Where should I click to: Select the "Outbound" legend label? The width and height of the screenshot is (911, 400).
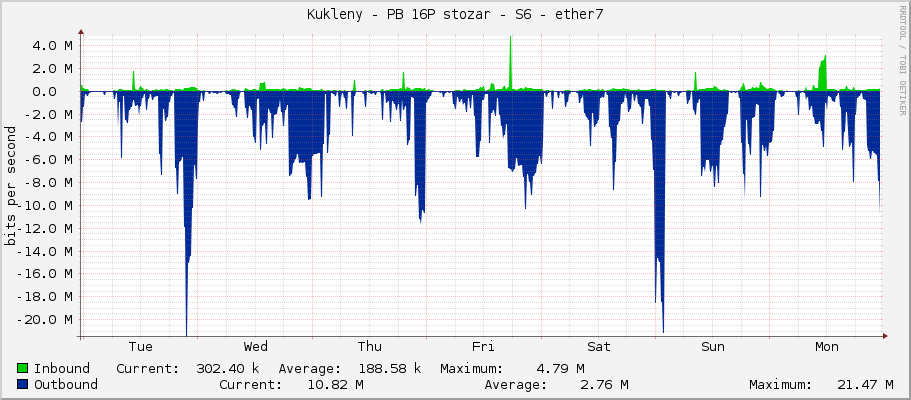click(x=66, y=384)
